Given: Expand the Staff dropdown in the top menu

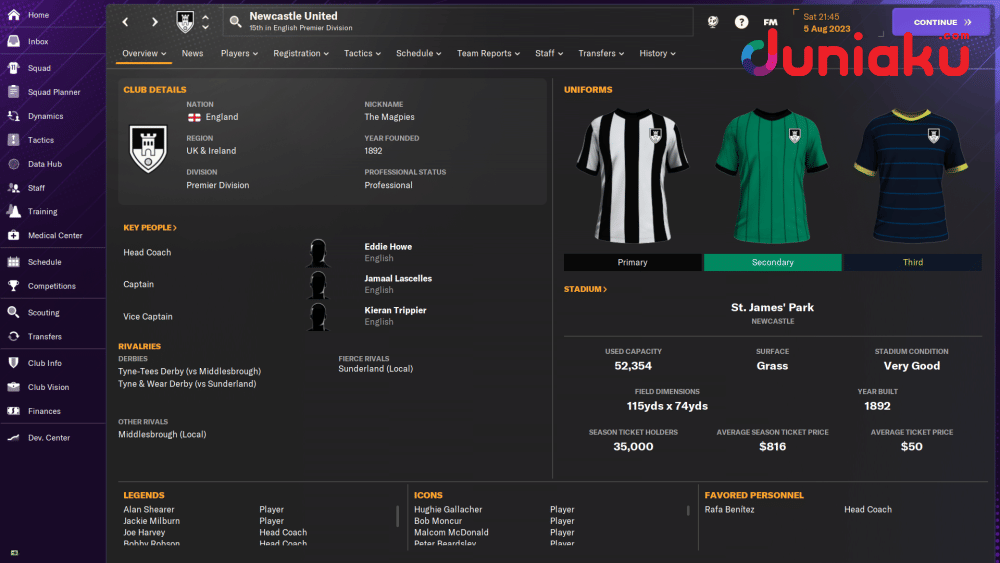Looking at the screenshot, I should pos(549,54).
